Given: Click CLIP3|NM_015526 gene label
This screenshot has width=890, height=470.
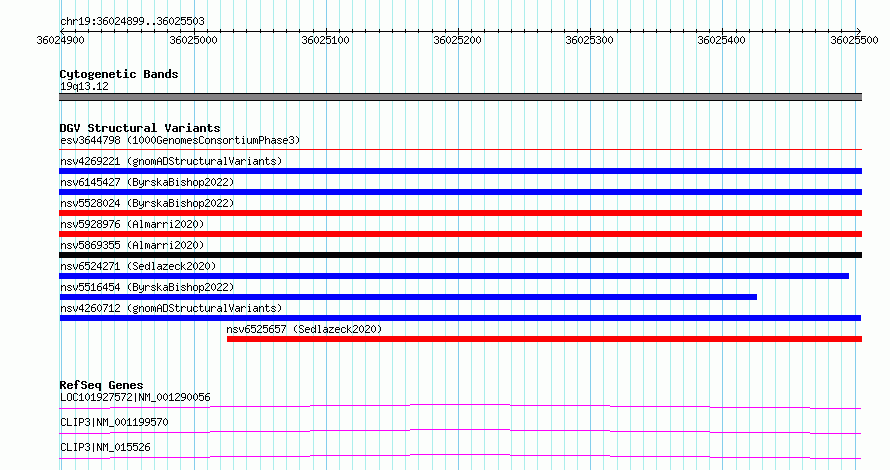Looking at the screenshot, I should click(106, 447).
